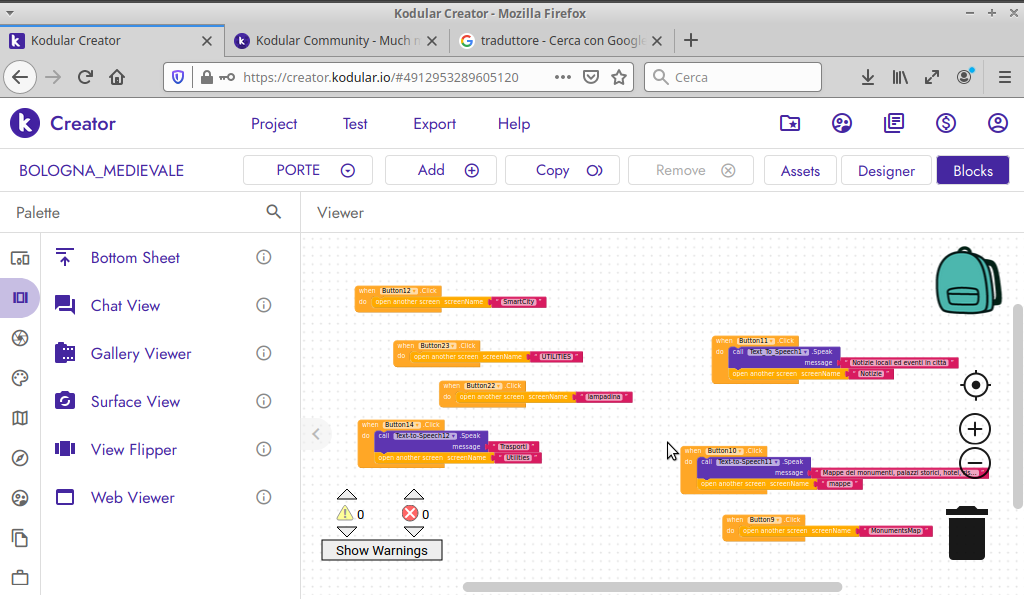1024x600 pixels.
Task: Open Button23 dropdown in Click block
Action: 437,345
